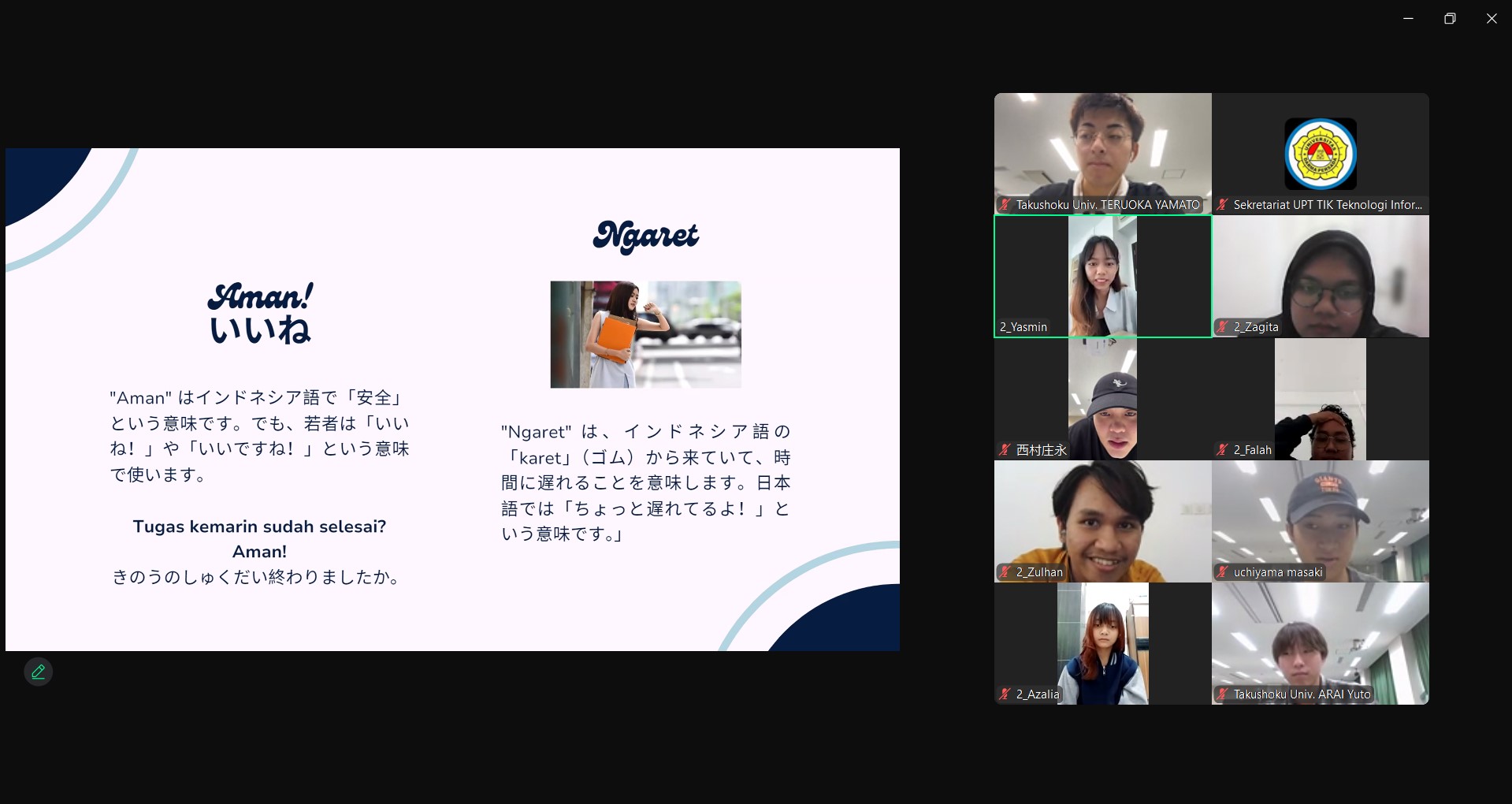This screenshot has width=1512, height=804.
Task: Click the green annotate pencil icon
Action: pos(38,672)
